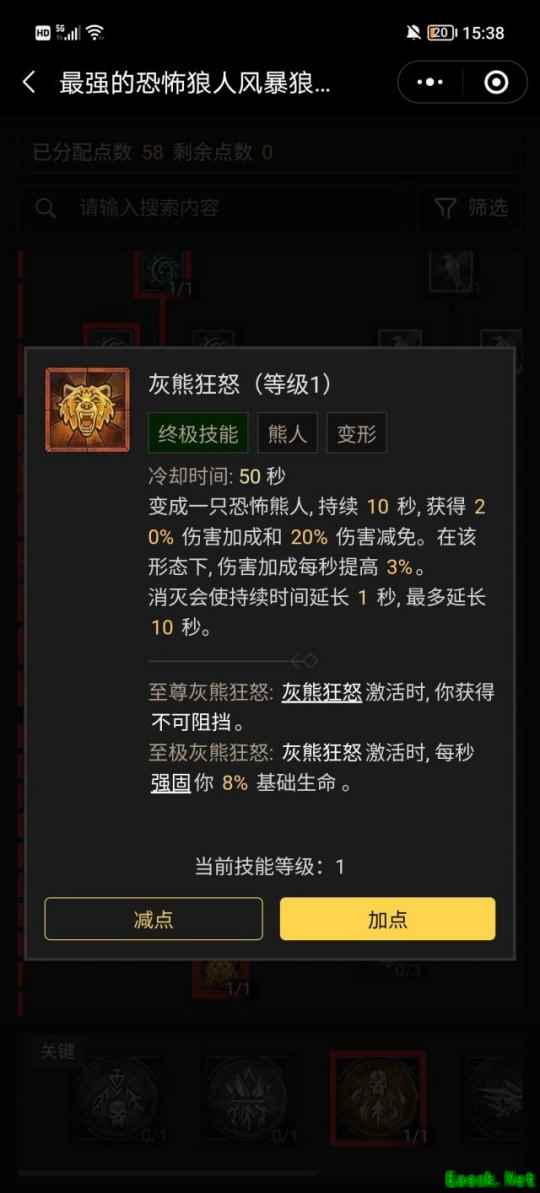540x1193 pixels.
Task: Select the middle bottom dimmed skill node
Action: coord(249,1098)
